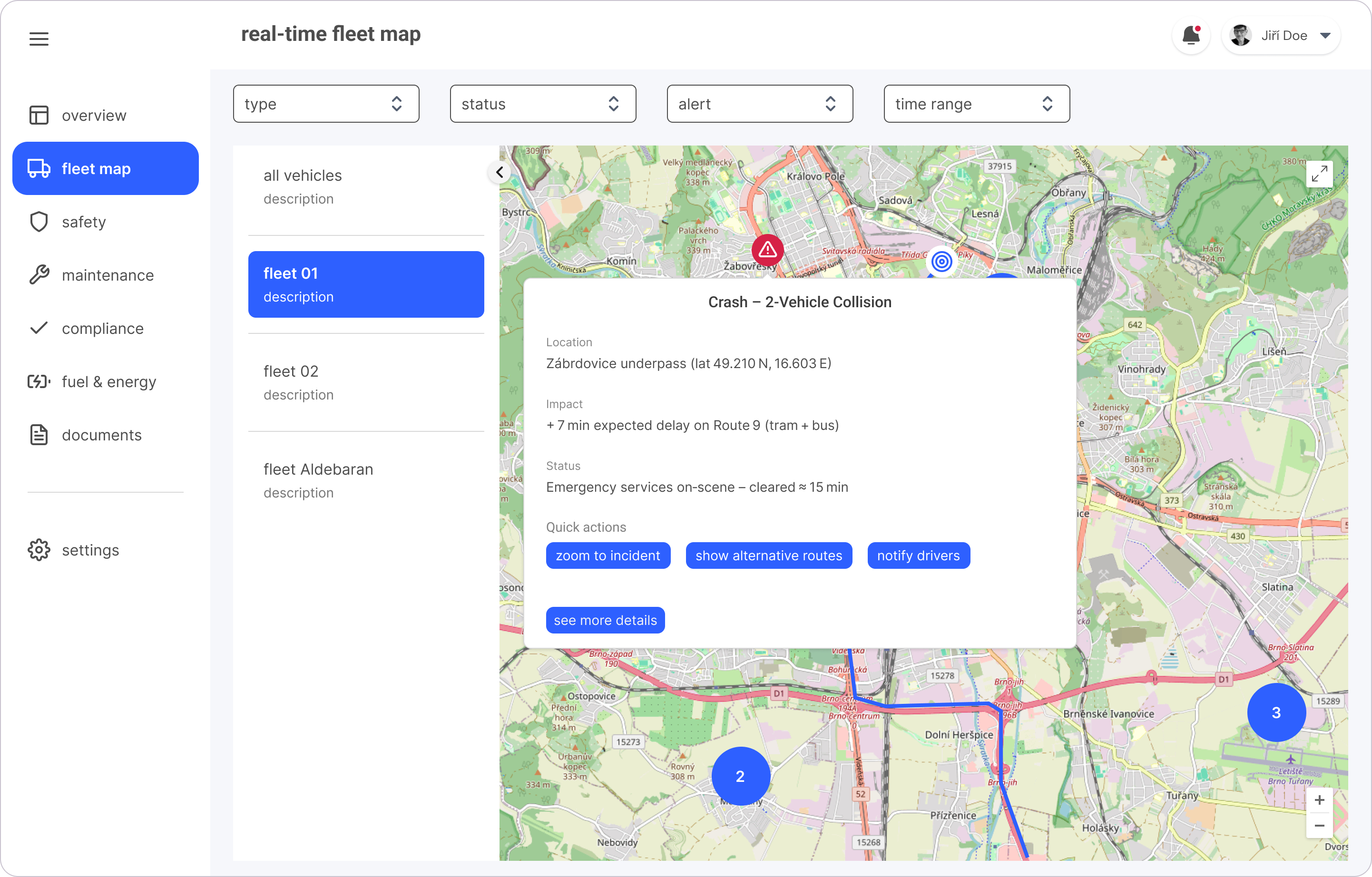
Task: Zoom out on the map with the minus button
Action: (x=1319, y=826)
